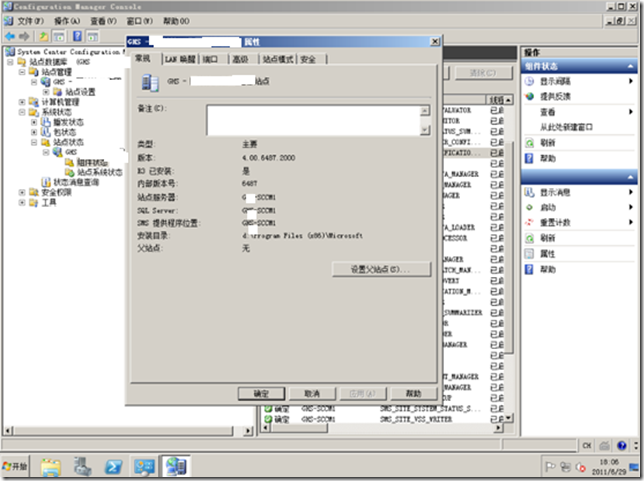This screenshot has width=644, height=481.
Task: Click the Configuration Manager Console taskbar icon
Action: pos(176,467)
